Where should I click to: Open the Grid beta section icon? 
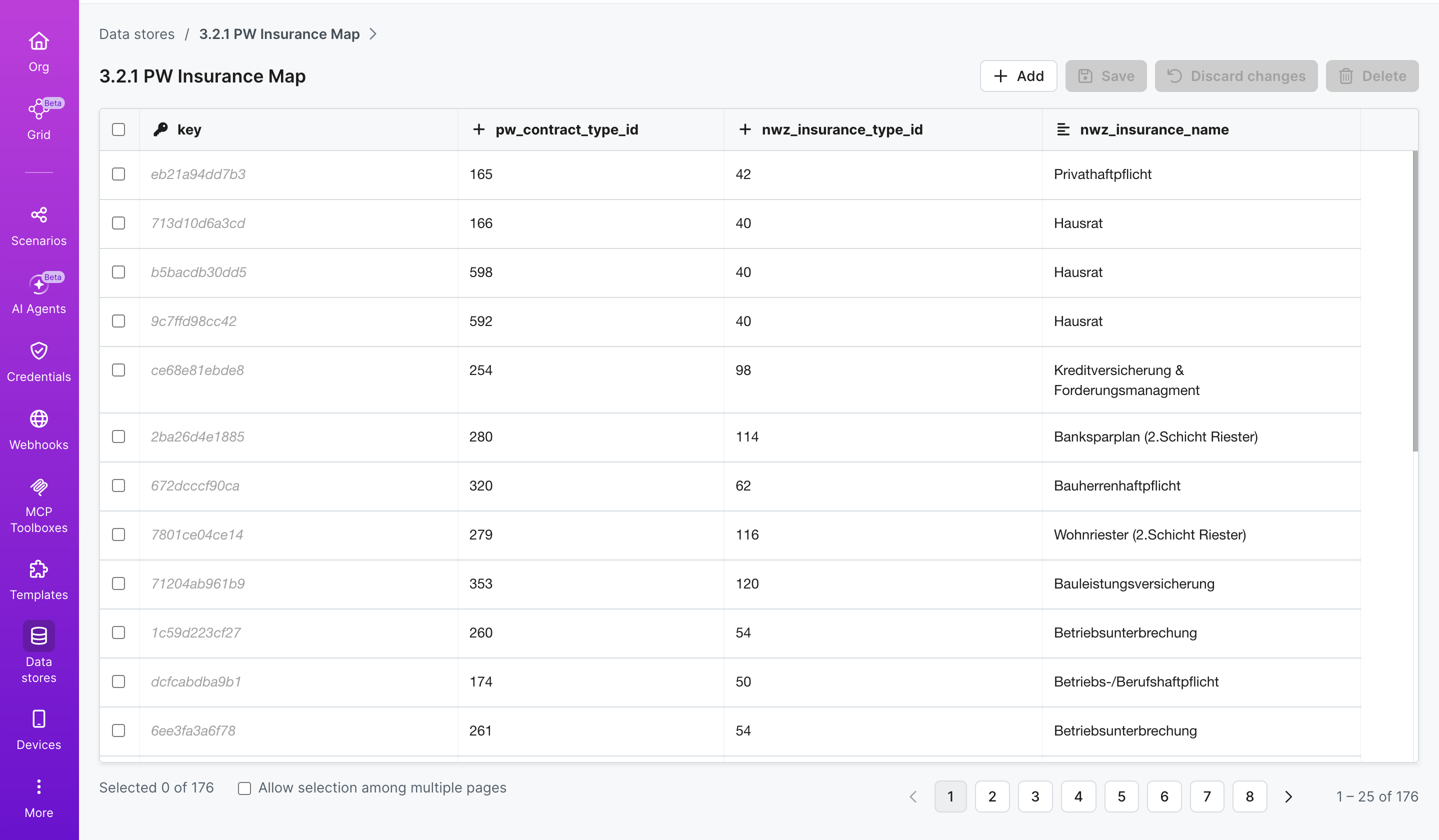pyautogui.click(x=39, y=108)
